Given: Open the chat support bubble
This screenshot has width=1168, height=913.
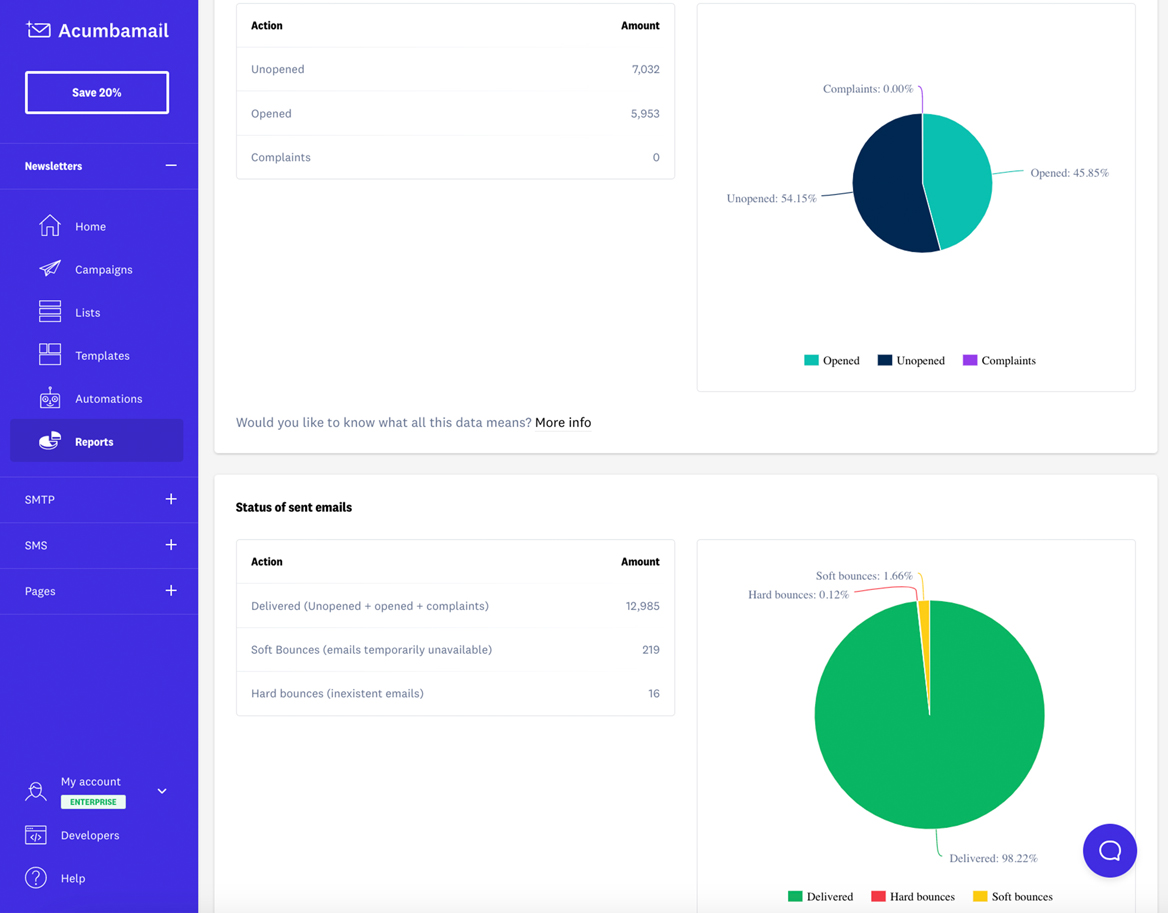Looking at the screenshot, I should [1109, 850].
